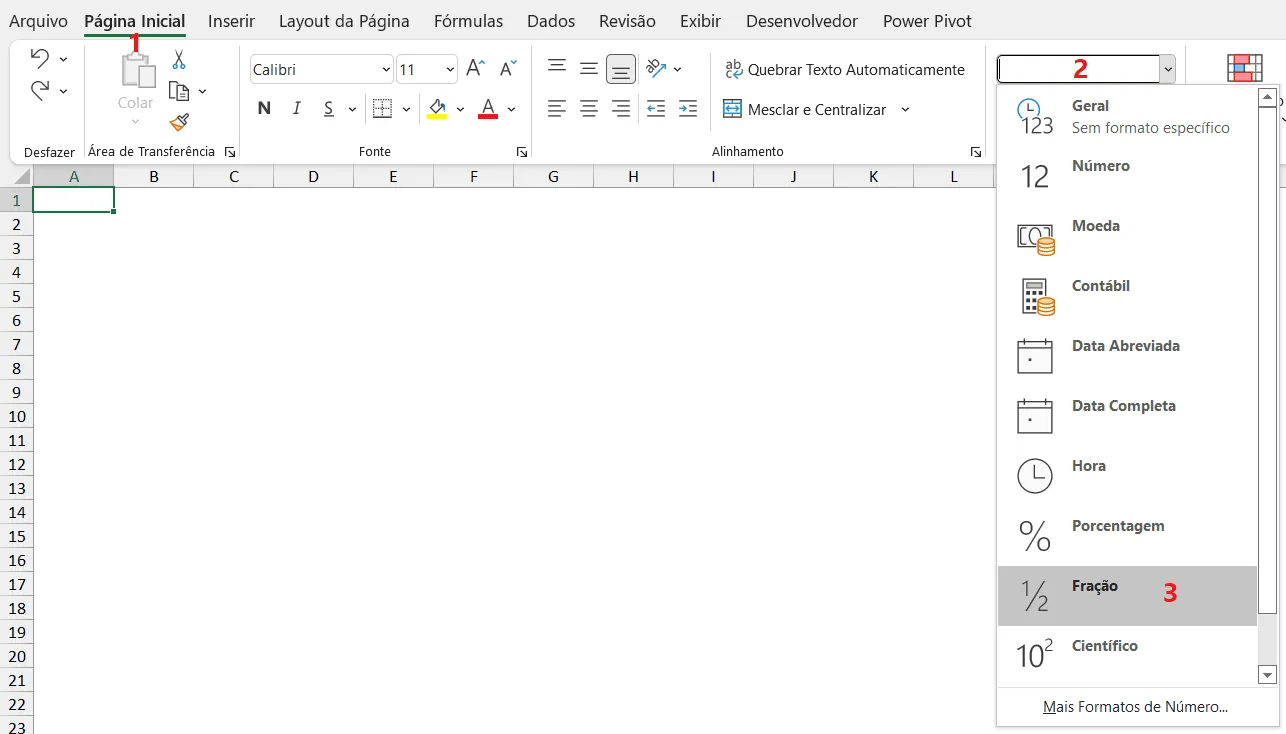Image resolution: width=1286 pixels, height=734 pixels.
Task: Choose Hora time format
Action: coord(1127,476)
